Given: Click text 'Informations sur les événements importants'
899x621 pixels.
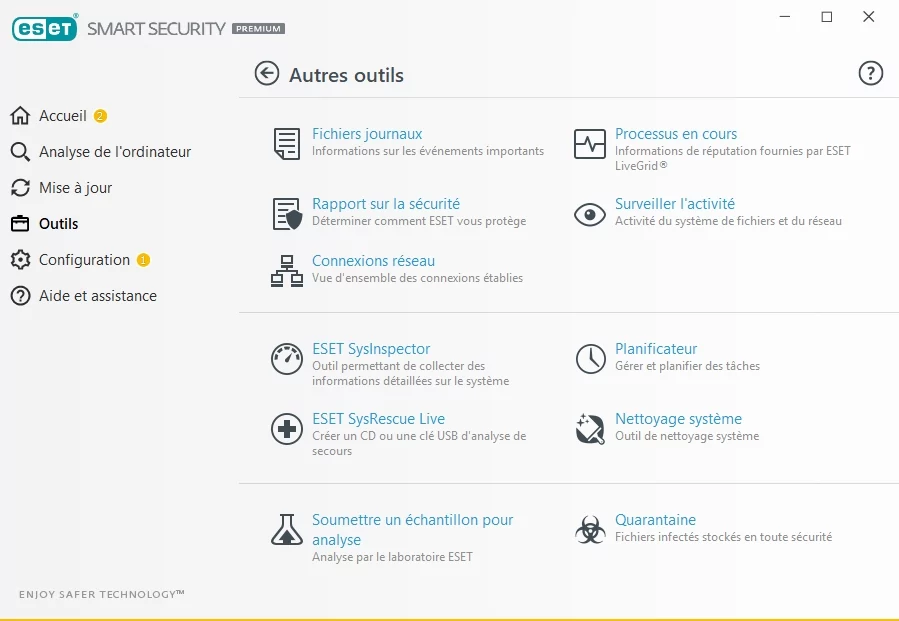Looking at the screenshot, I should (428, 151).
